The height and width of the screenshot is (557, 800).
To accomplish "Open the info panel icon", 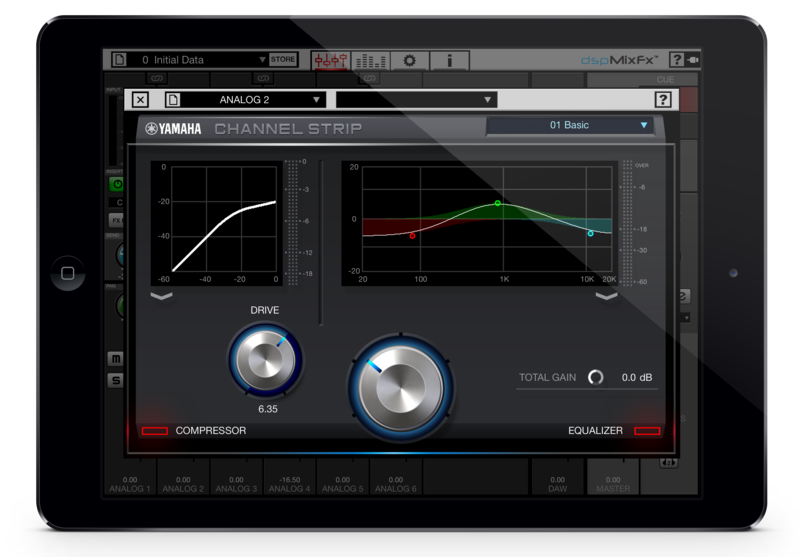I will pos(449,60).
